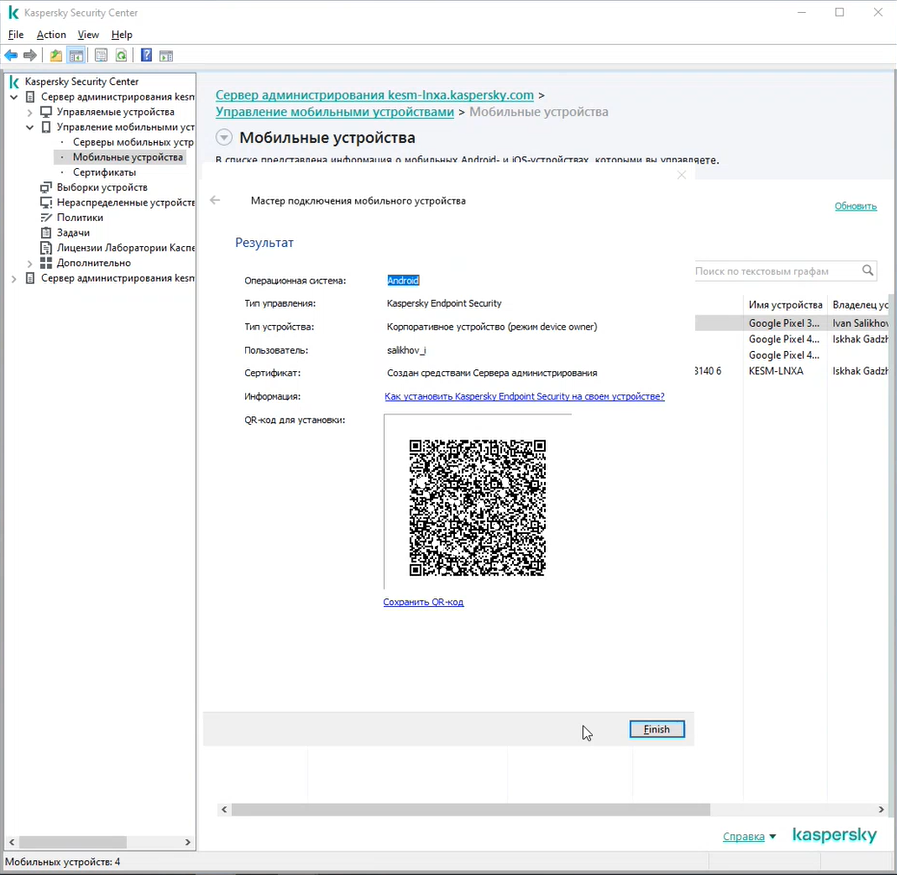Click the blue Help question mark icon
Screen dimensions: 897x875
point(146,55)
